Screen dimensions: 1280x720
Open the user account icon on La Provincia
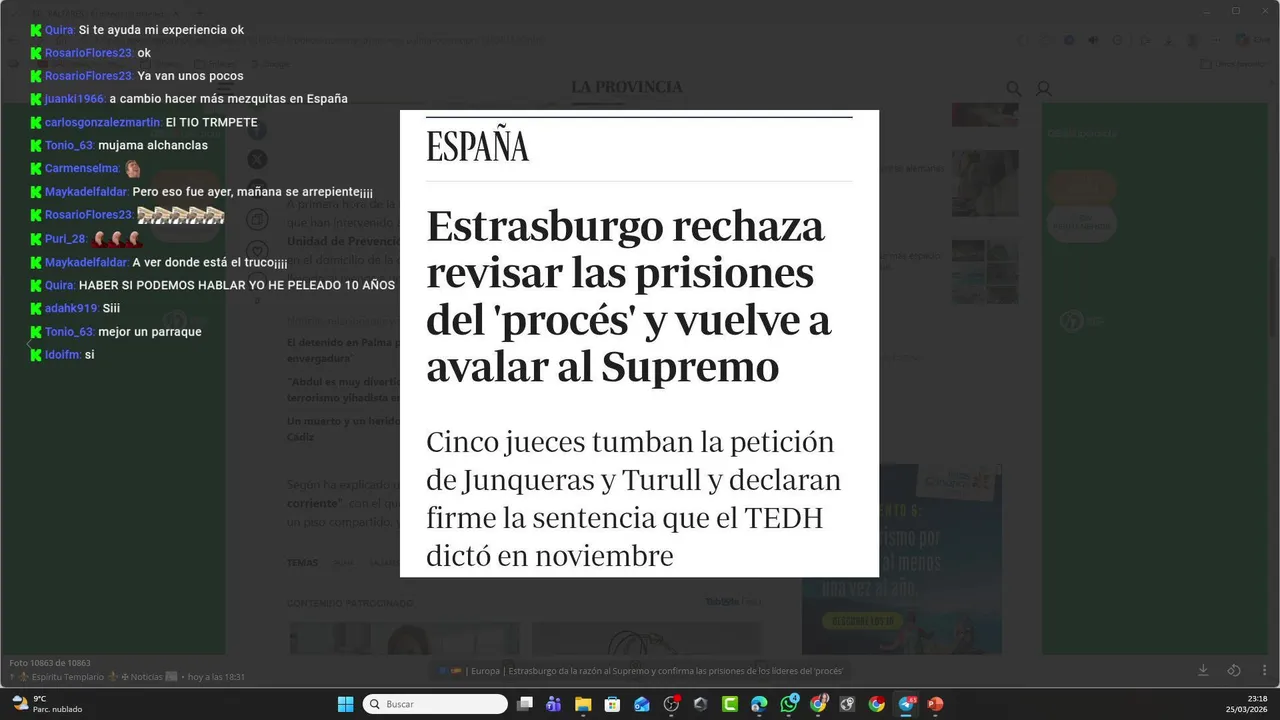point(1044,89)
